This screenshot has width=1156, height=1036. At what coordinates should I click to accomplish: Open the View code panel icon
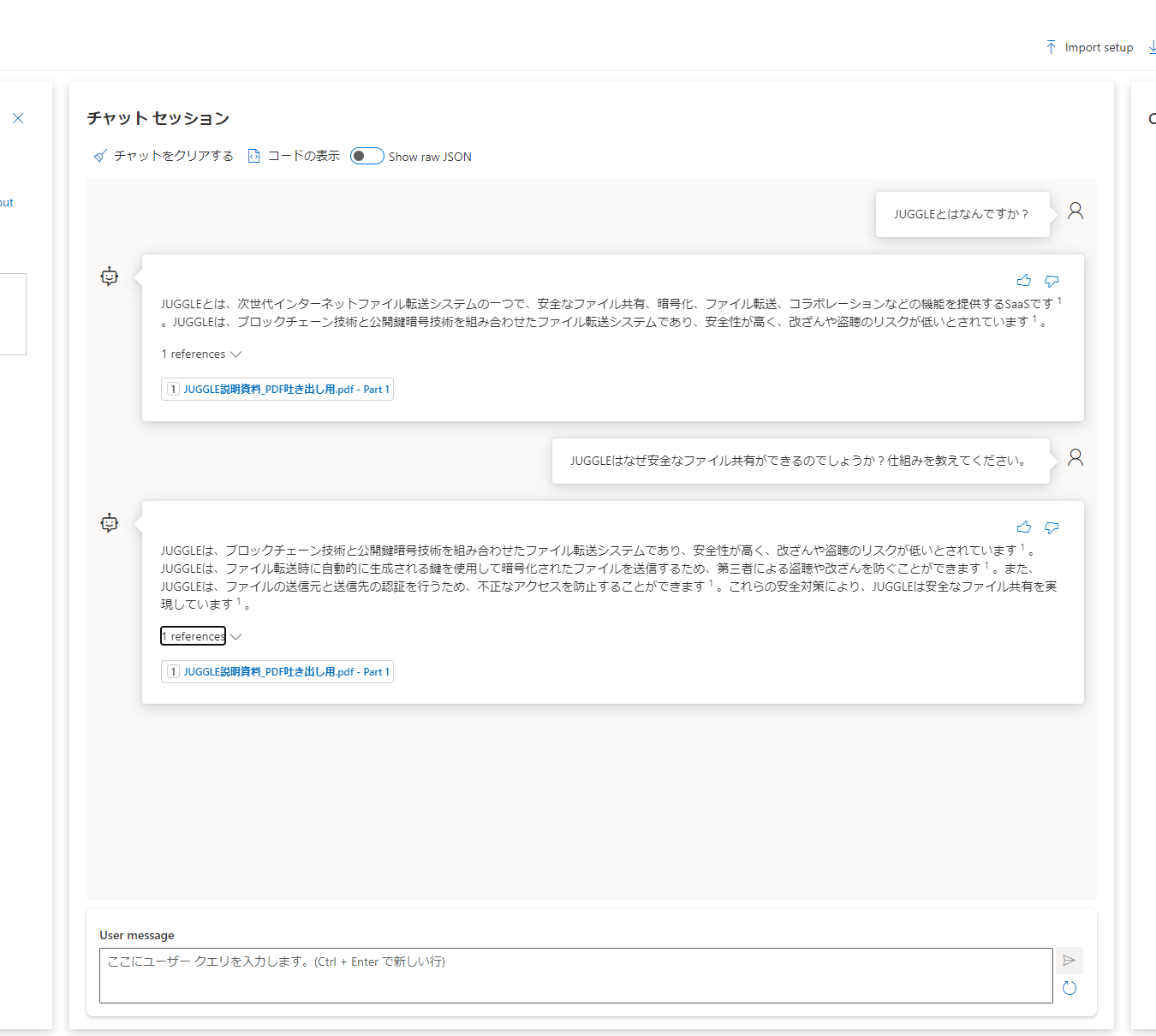tap(253, 156)
